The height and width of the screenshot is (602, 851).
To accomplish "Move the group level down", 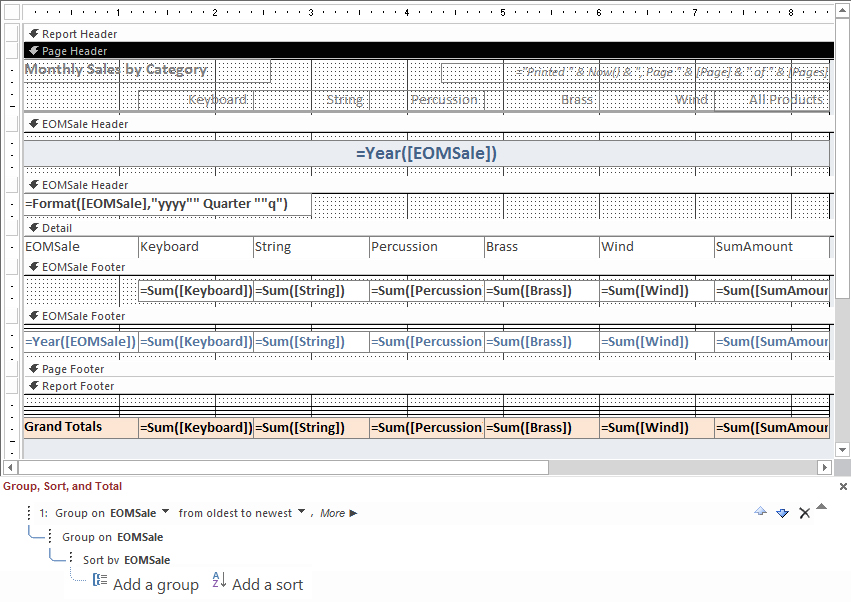I will [782, 513].
